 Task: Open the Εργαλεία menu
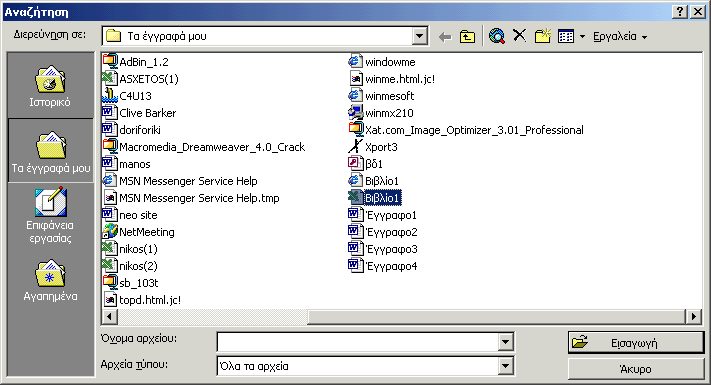coord(620,36)
